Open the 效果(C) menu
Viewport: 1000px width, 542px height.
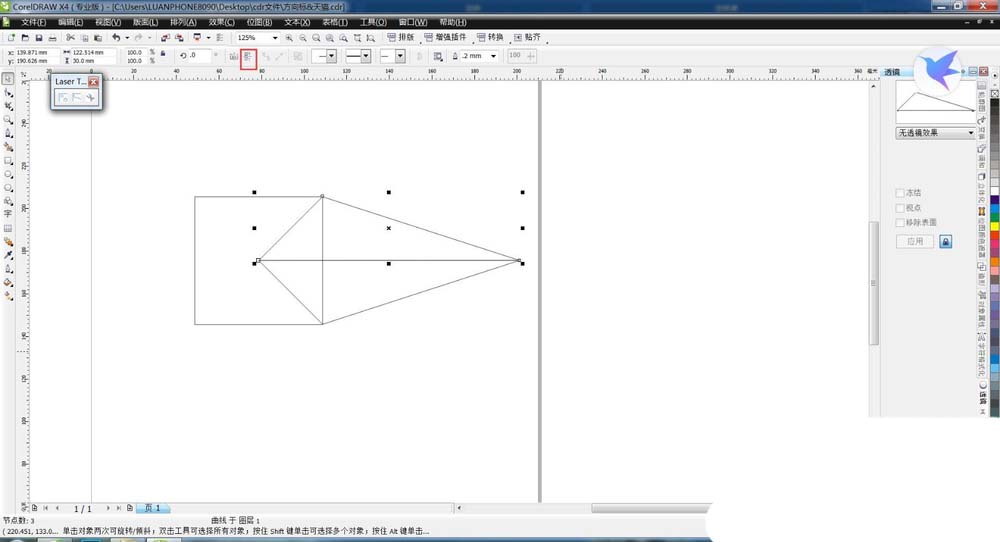pyautogui.click(x=223, y=22)
